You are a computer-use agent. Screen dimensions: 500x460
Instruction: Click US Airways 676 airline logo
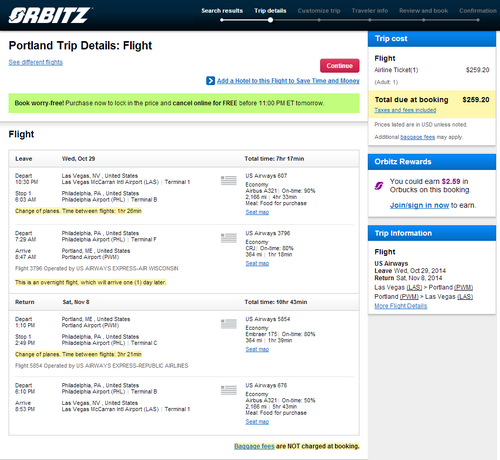pyautogui.click(x=229, y=390)
